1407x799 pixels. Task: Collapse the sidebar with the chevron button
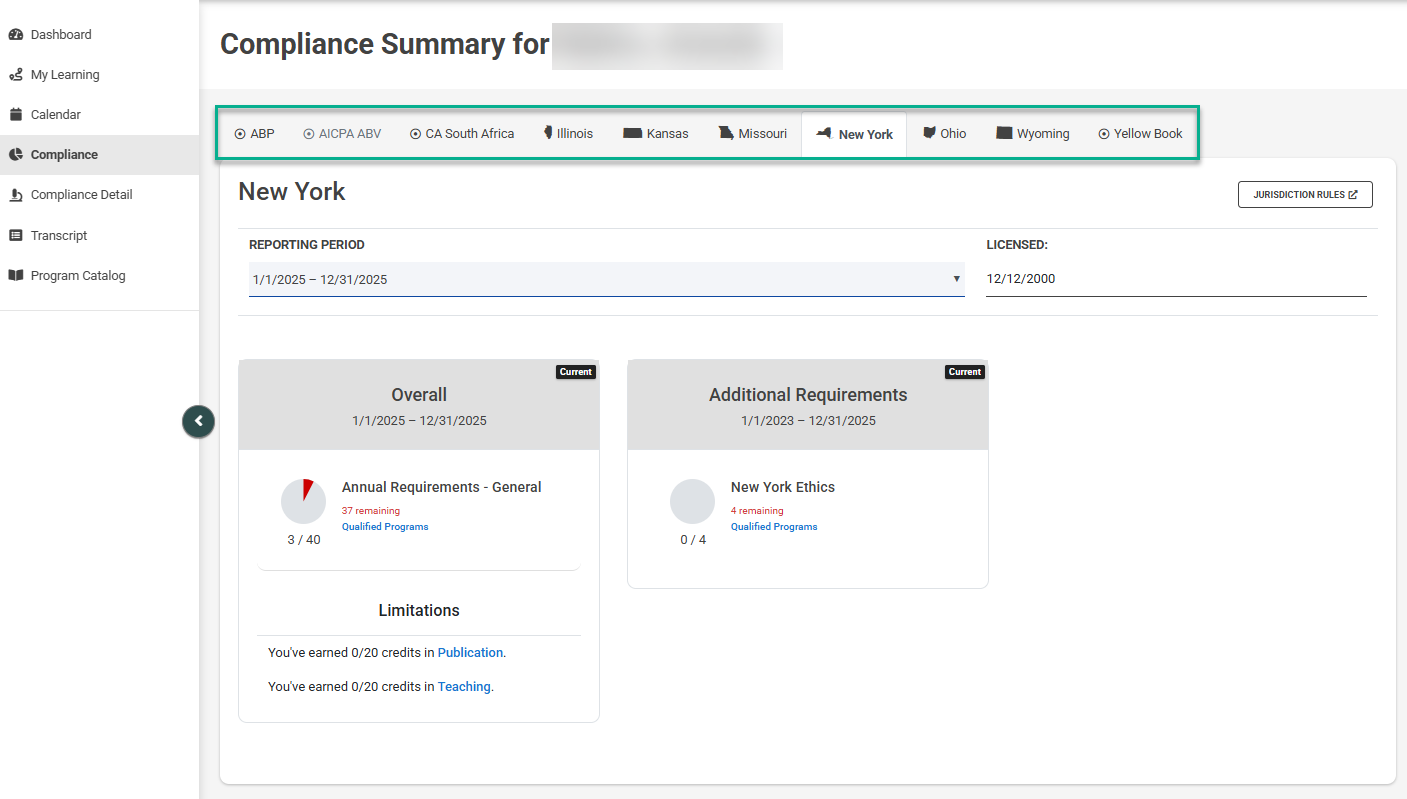198,421
